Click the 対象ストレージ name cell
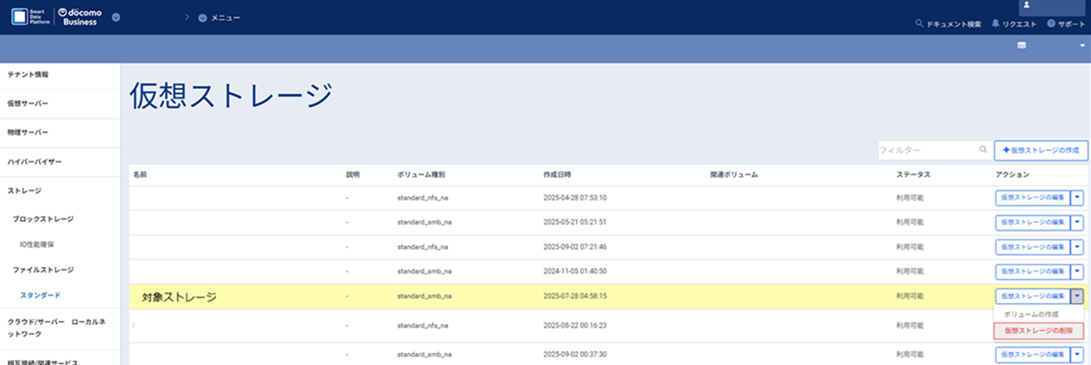The image size is (1091, 365). point(180,297)
